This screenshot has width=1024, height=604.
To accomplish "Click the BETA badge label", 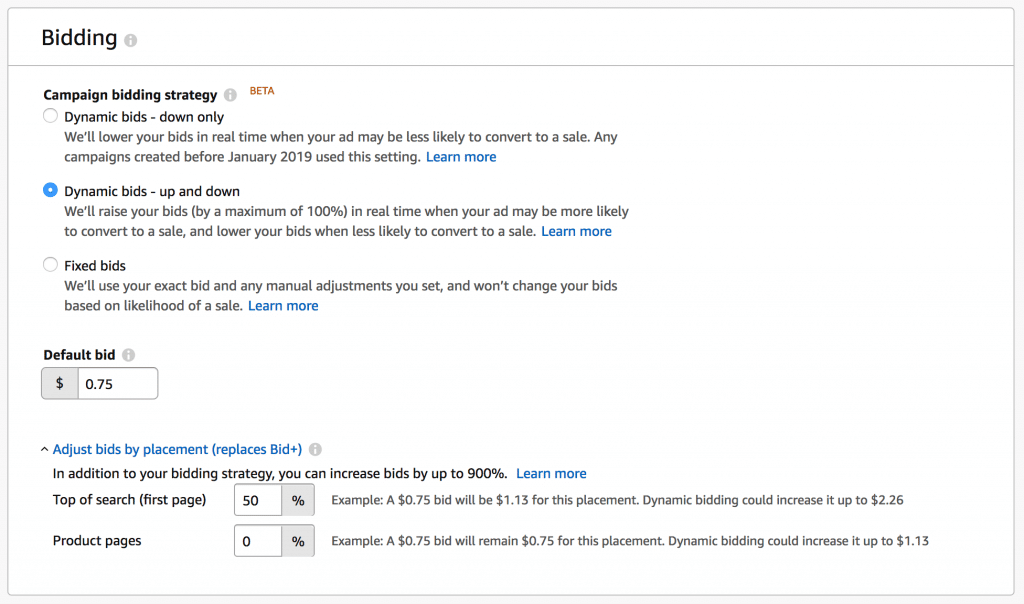I will coord(262,91).
